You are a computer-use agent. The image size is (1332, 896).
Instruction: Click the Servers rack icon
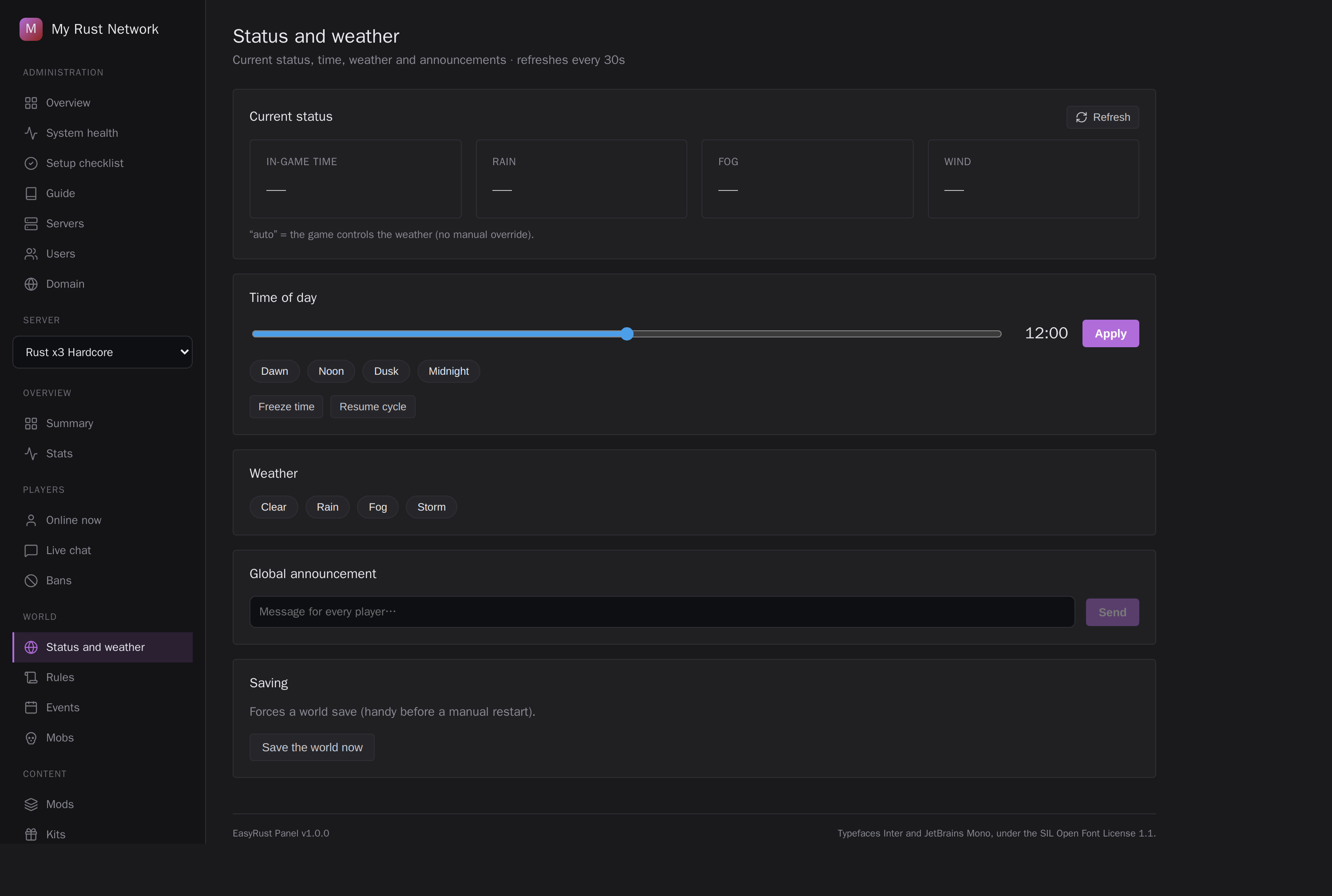tap(31, 223)
